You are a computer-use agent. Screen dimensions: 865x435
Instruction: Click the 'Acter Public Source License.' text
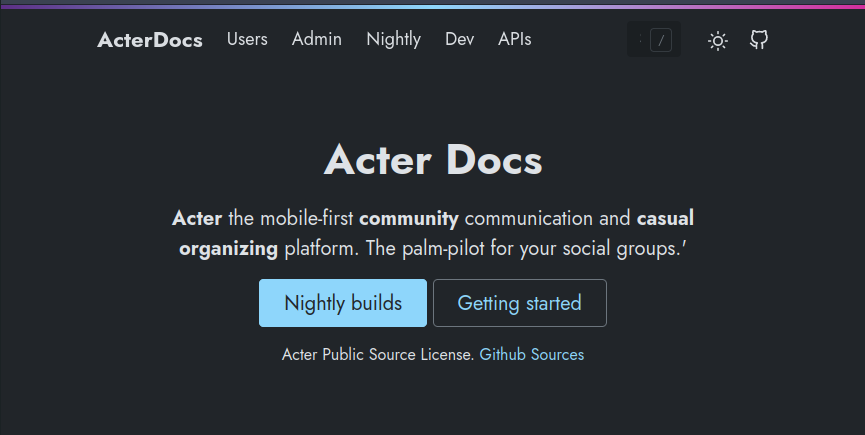(x=378, y=355)
